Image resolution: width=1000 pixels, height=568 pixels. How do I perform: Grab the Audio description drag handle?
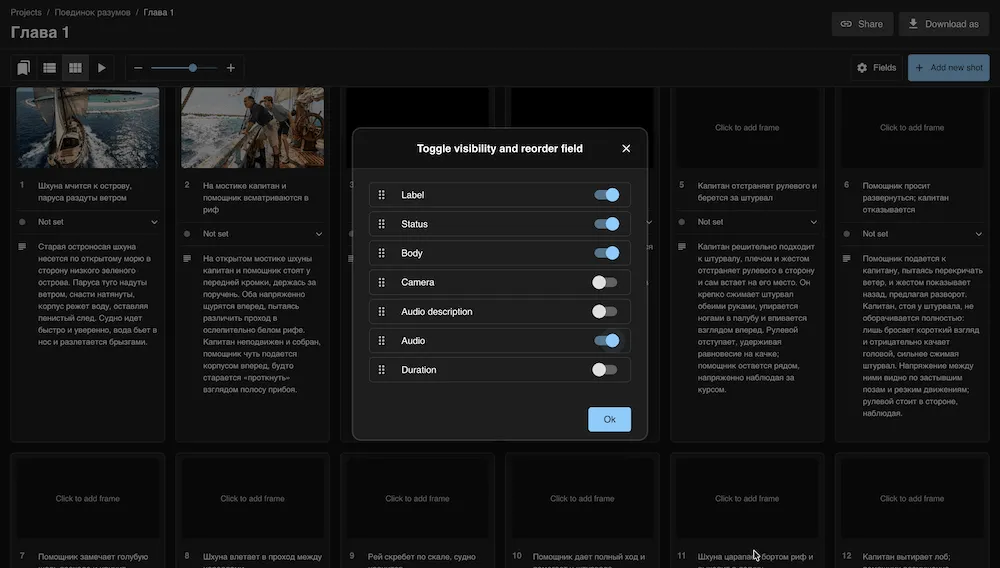(x=381, y=312)
